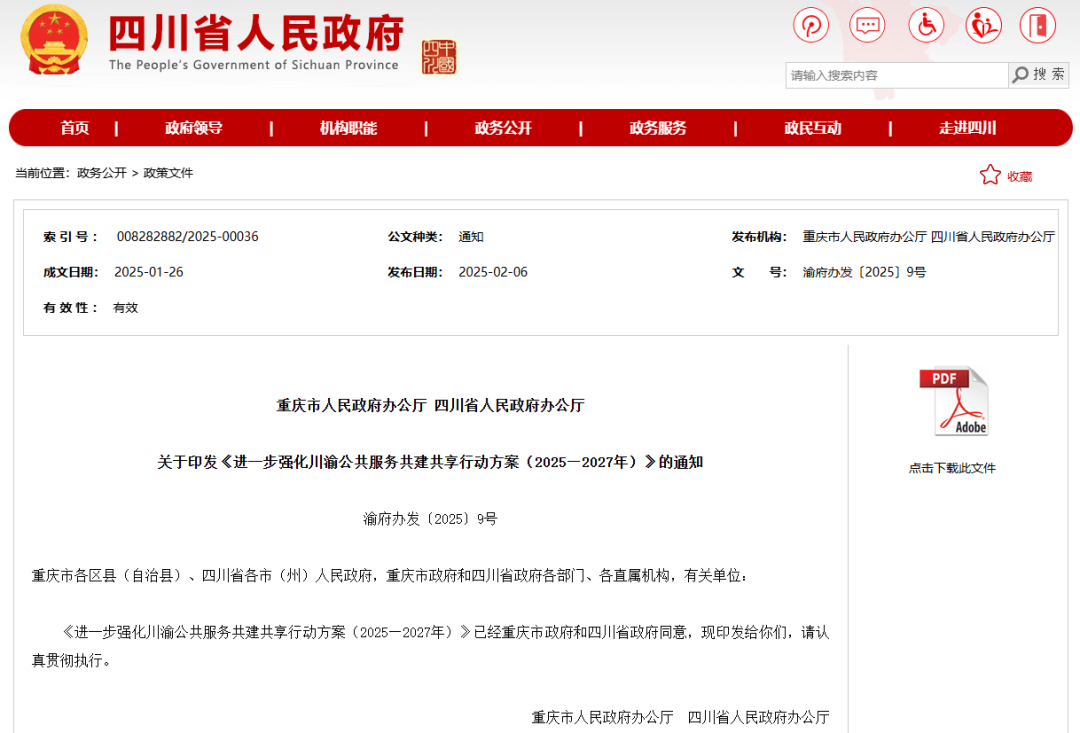This screenshot has width=1080, height=733.
Task: Click the 政策文件 breadcrumb link
Action: tap(168, 173)
